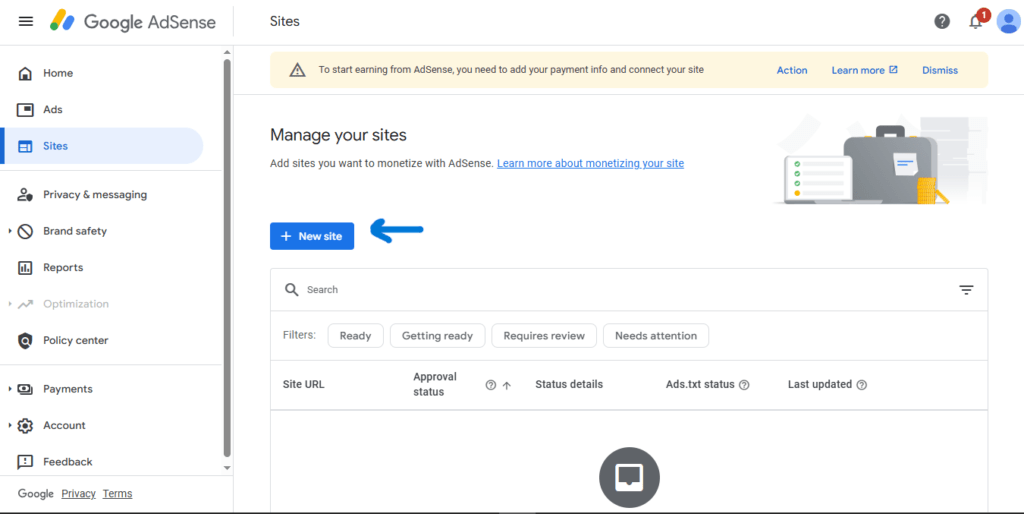Open the banner Learn more link
1024x514 pixels.
coord(865,71)
